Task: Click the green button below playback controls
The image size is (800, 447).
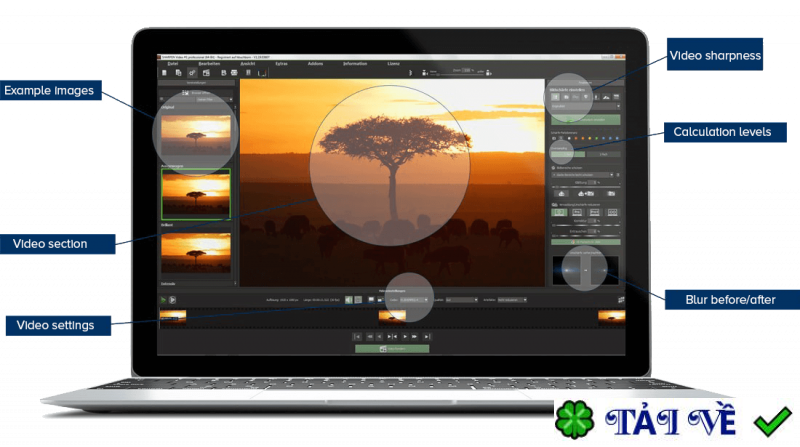Action: pos(392,349)
